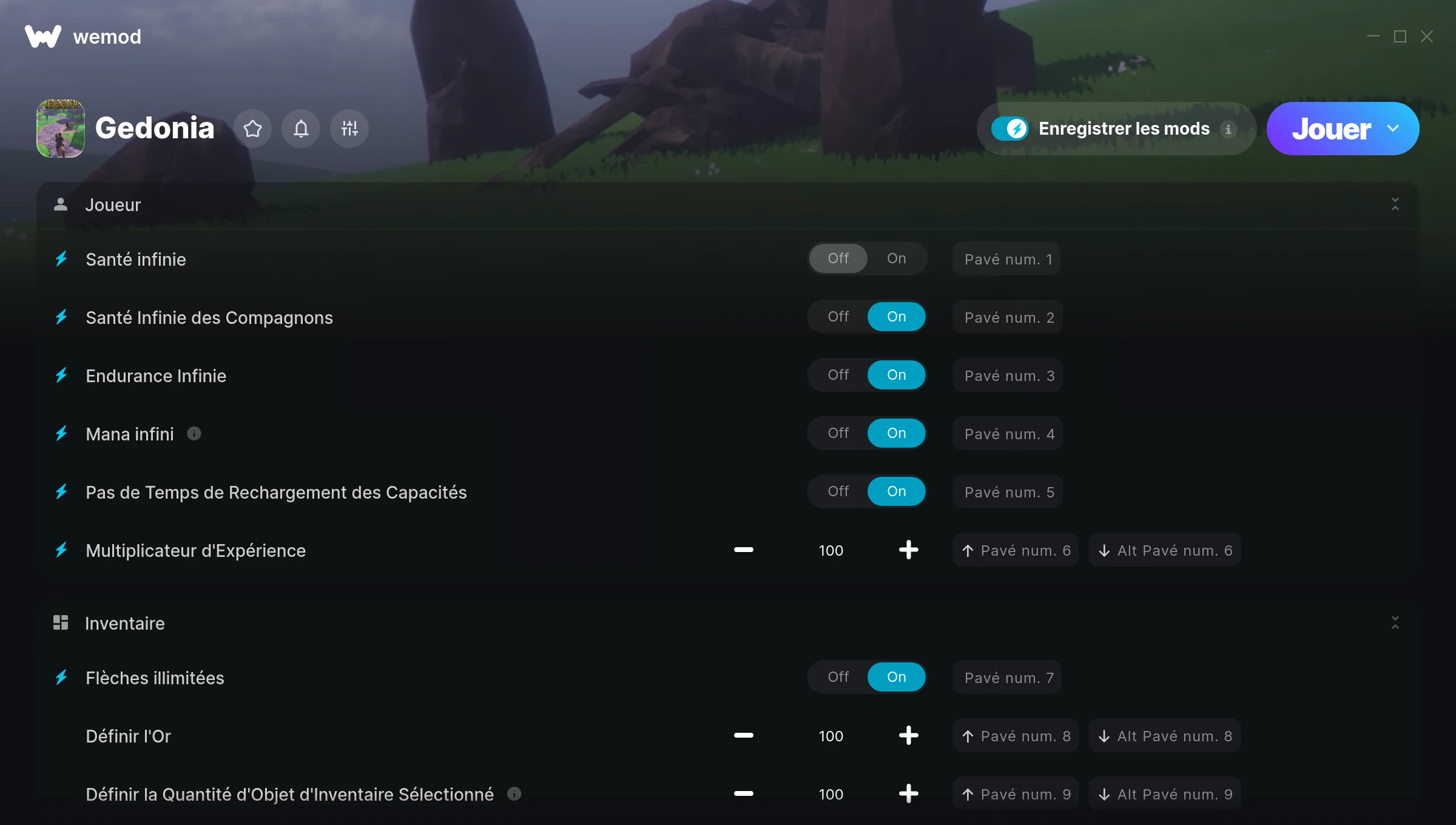The image size is (1456, 825).
Task: Collapse the Inventaire section
Action: (x=1395, y=623)
